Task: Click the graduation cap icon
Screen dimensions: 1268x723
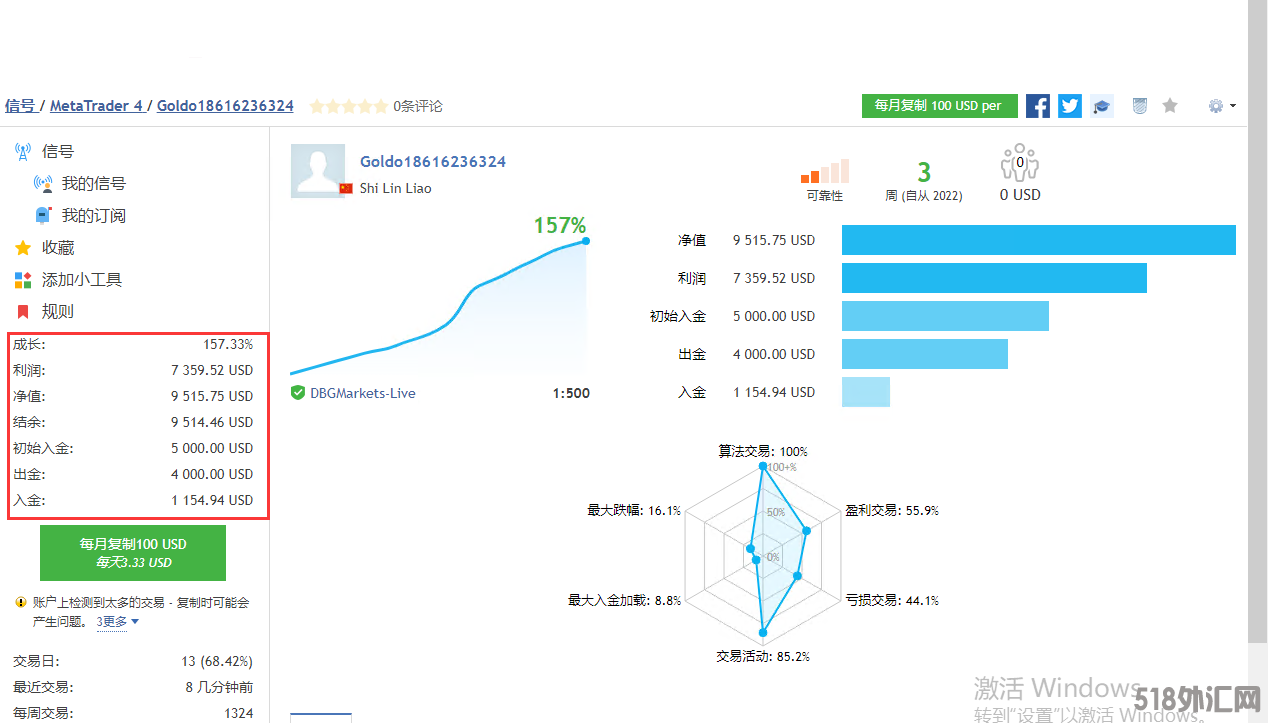Action: click(x=1102, y=106)
